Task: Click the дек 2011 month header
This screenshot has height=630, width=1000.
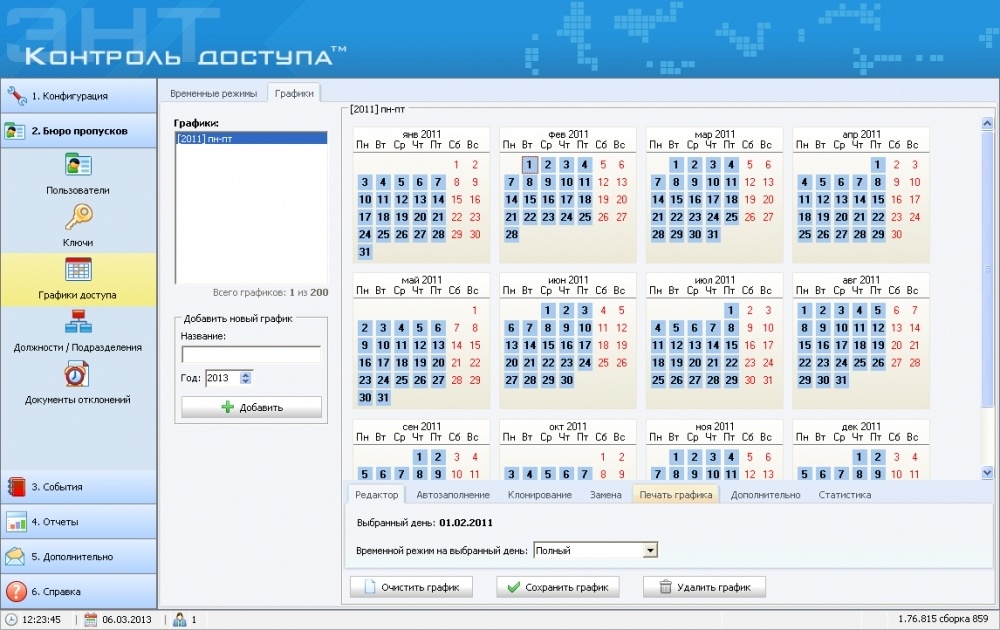Action: click(861, 426)
